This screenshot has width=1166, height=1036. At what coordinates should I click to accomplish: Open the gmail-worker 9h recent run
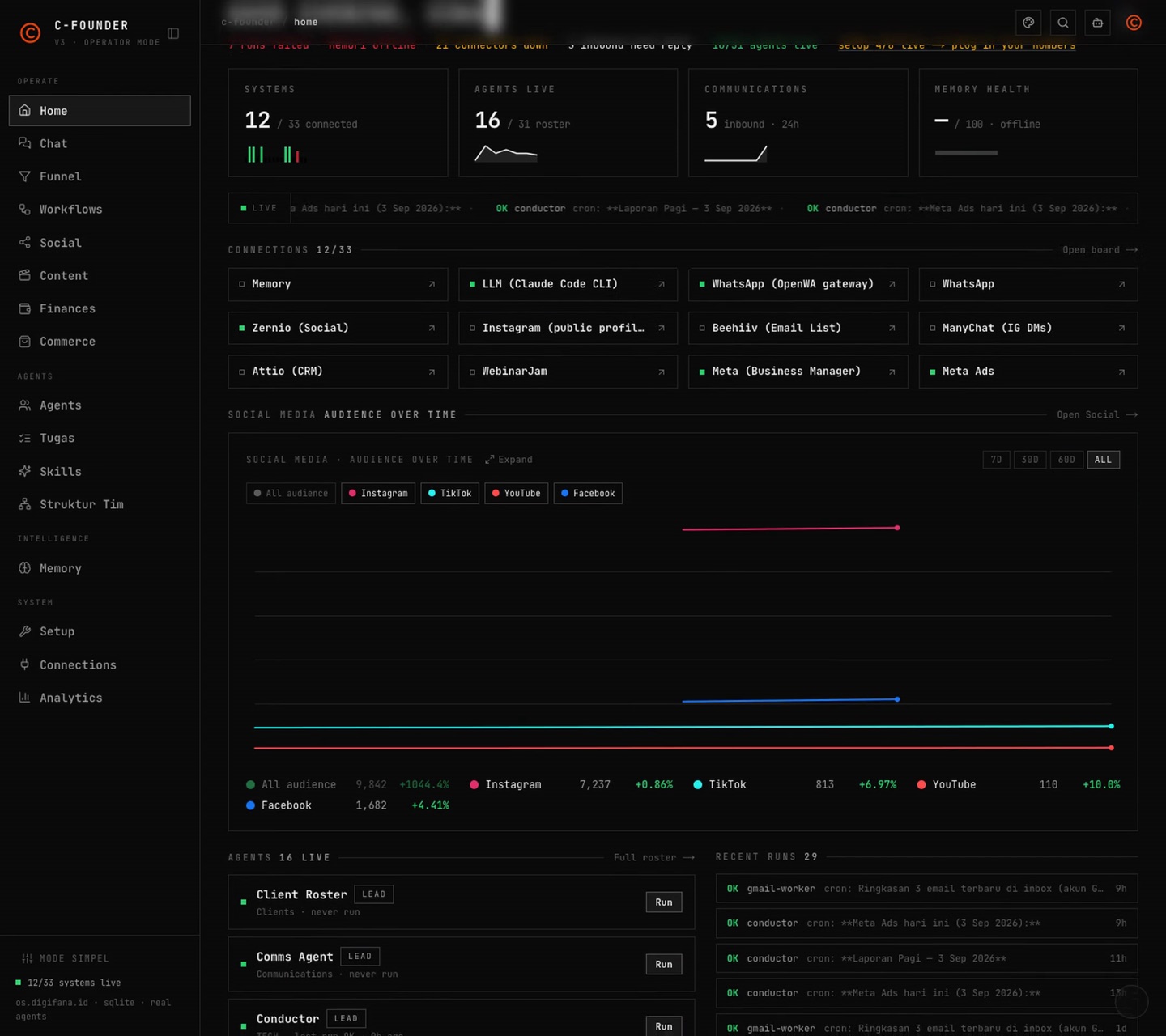(926, 889)
